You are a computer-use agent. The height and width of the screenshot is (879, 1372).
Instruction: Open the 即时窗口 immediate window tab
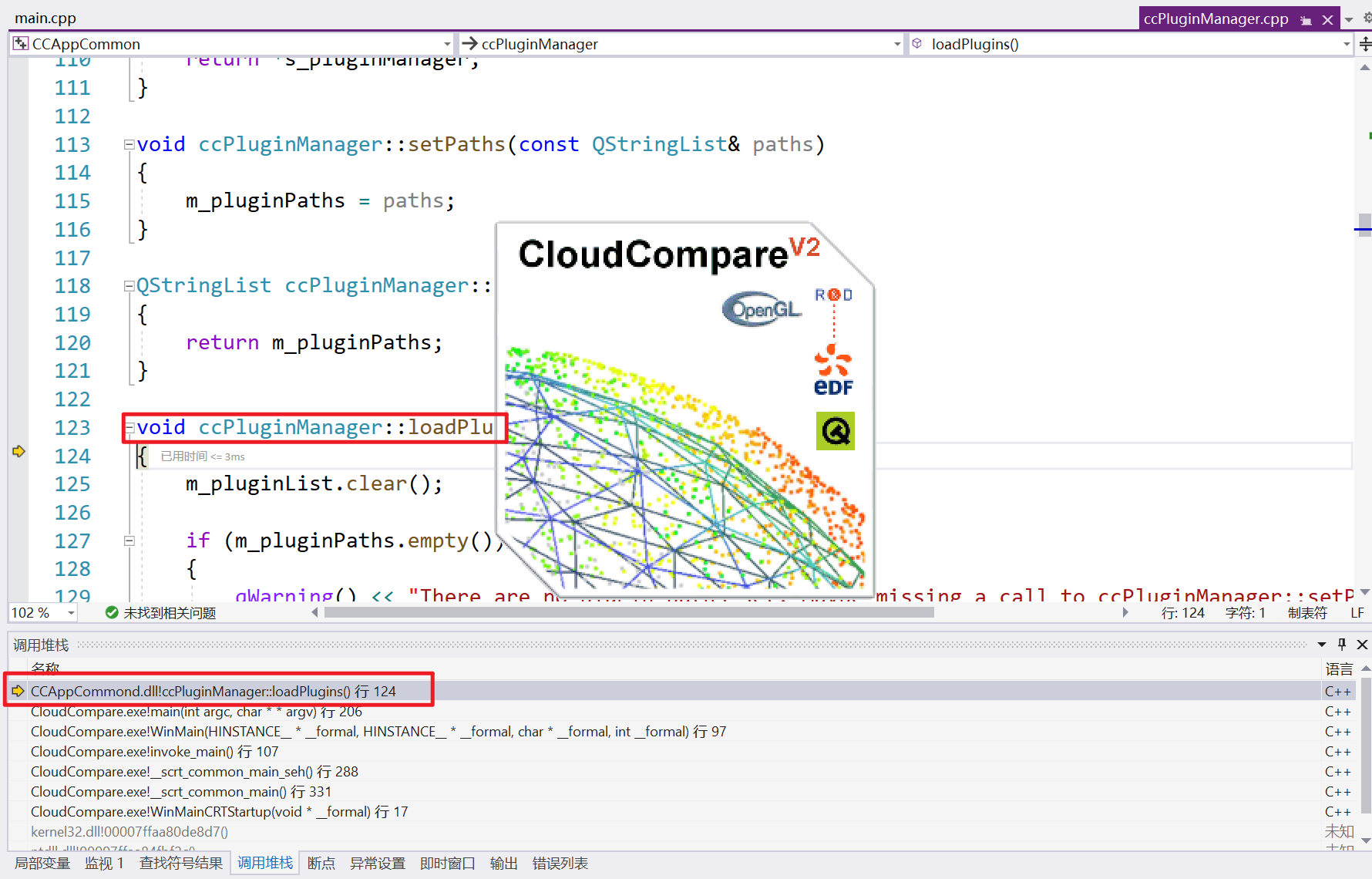448,864
